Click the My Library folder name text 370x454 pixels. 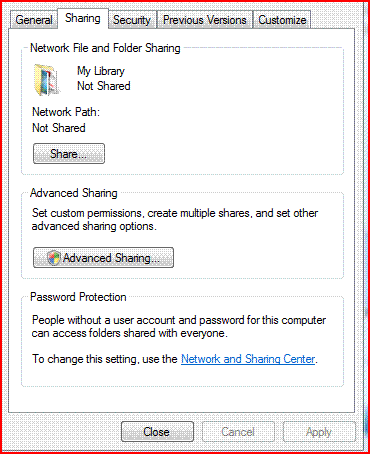[101, 71]
